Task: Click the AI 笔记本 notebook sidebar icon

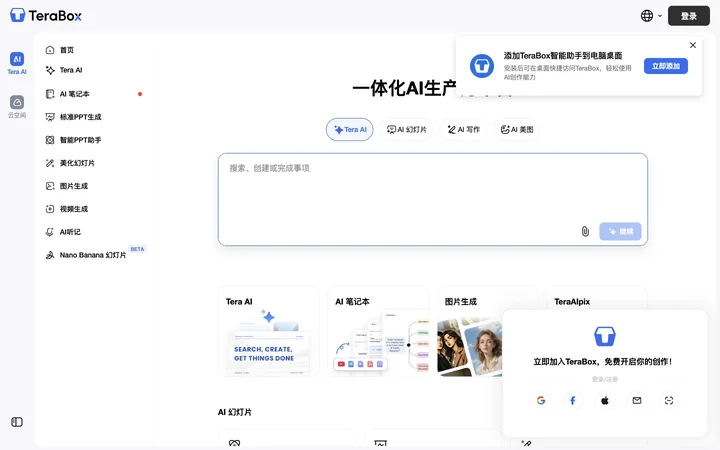Action: pyautogui.click(x=50, y=94)
